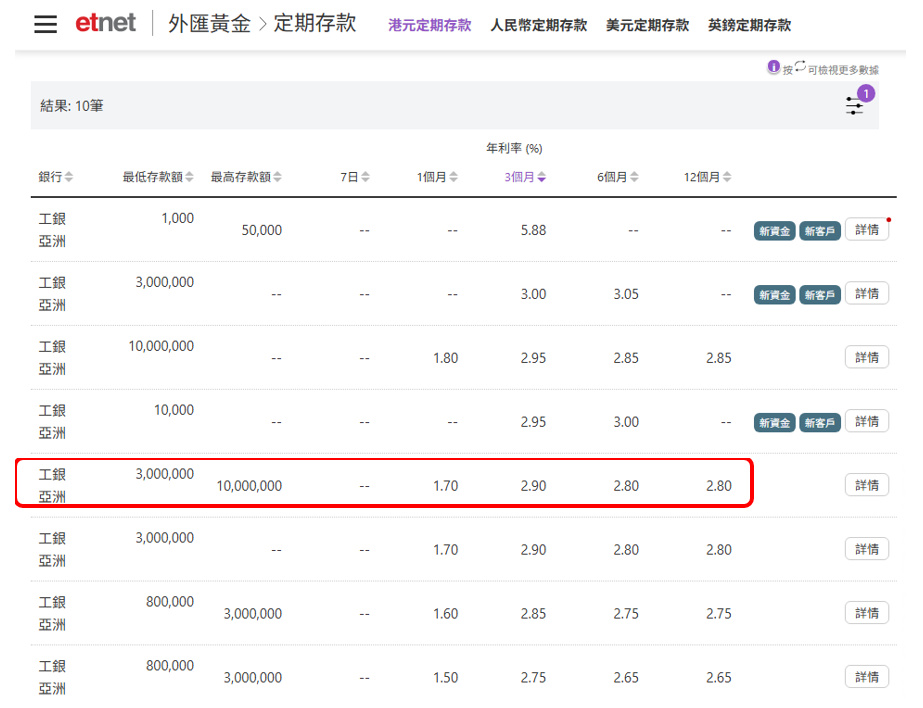The height and width of the screenshot is (708, 923).
Task: Click the 3.05 rate cell
Action: (626, 294)
